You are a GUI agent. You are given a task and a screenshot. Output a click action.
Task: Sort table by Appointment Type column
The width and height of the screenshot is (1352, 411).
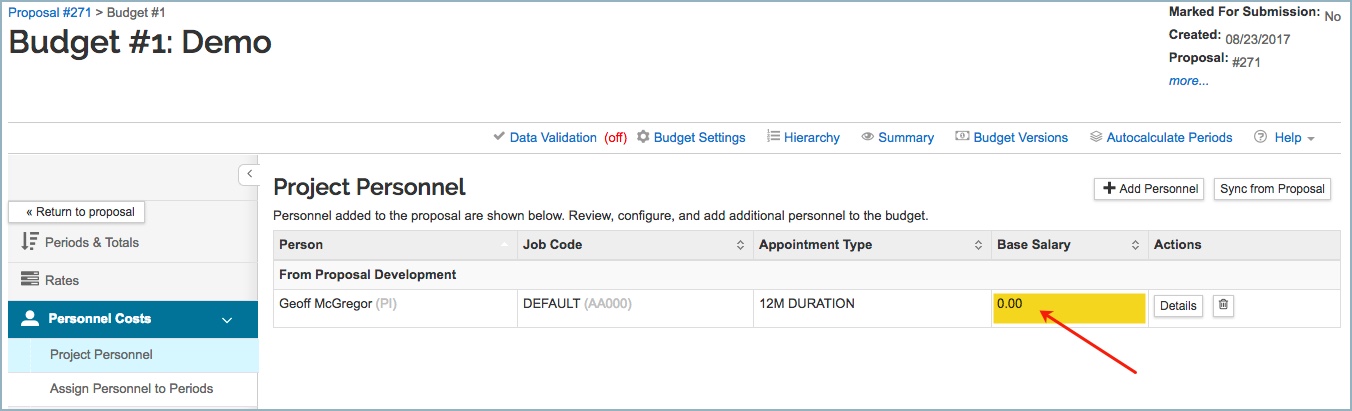click(871, 245)
